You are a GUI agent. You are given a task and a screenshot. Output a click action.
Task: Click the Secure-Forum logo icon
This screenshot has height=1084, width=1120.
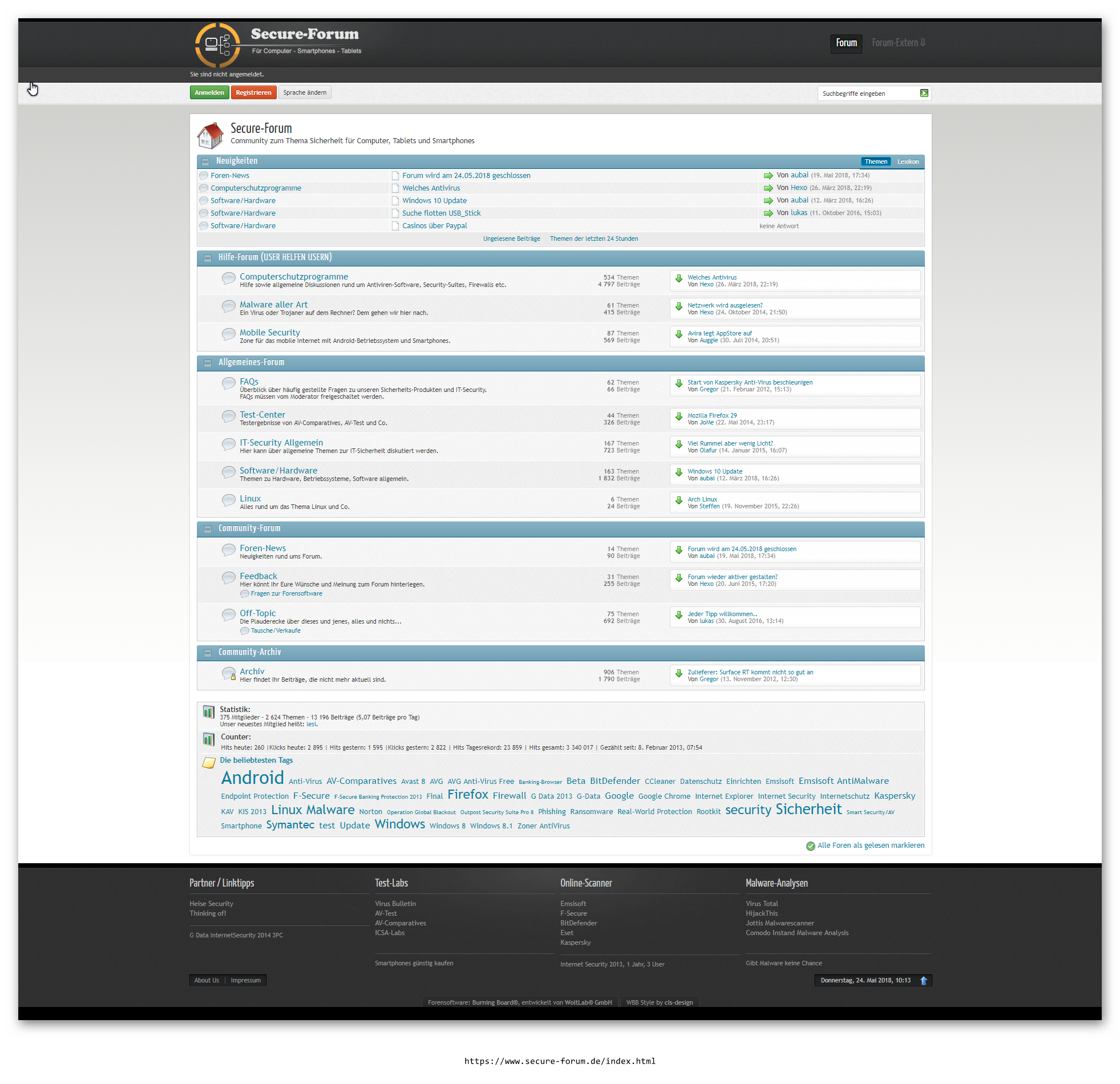[218, 45]
